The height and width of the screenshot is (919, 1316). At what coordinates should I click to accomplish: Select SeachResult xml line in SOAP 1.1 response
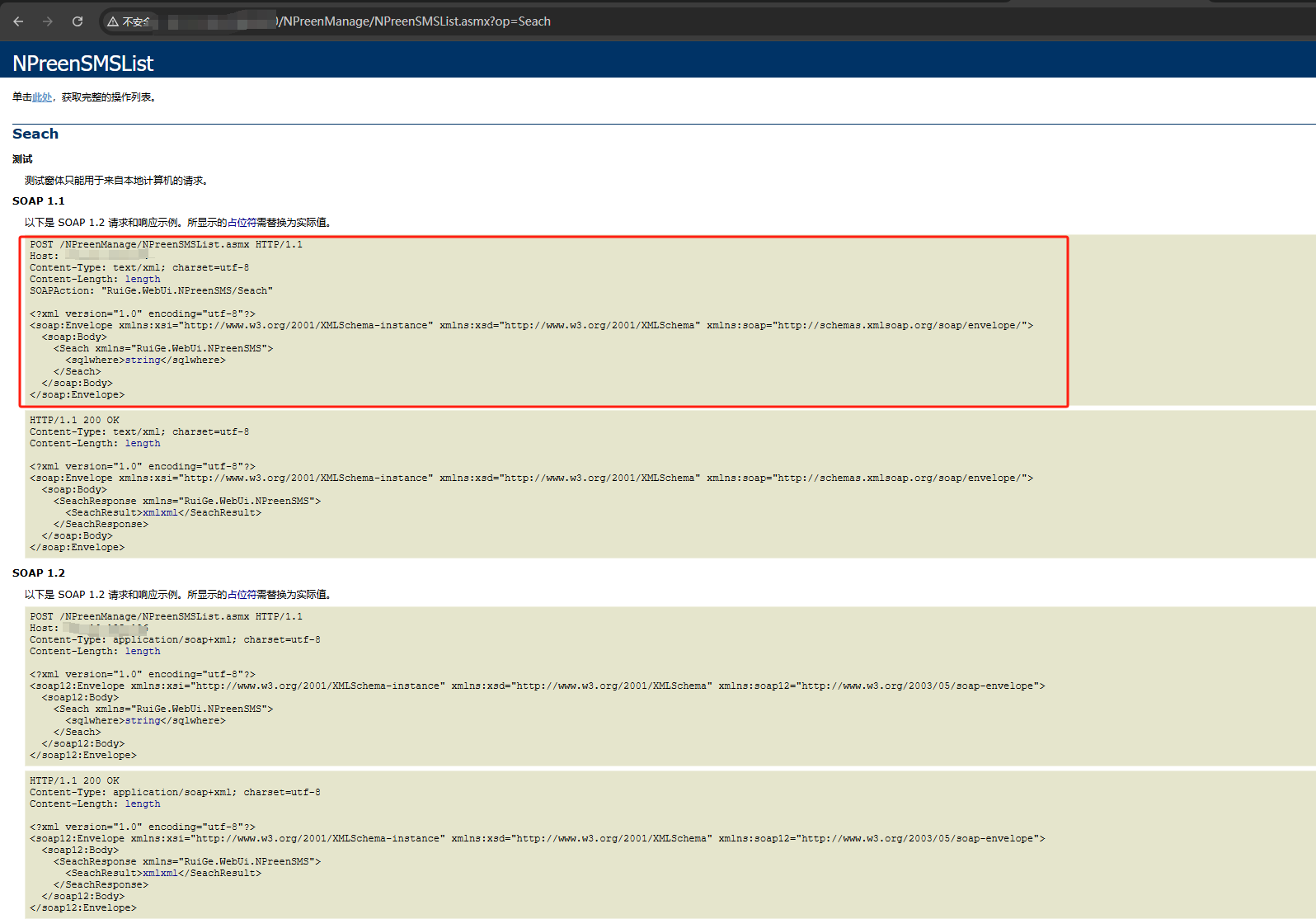(x=164, y=513)
